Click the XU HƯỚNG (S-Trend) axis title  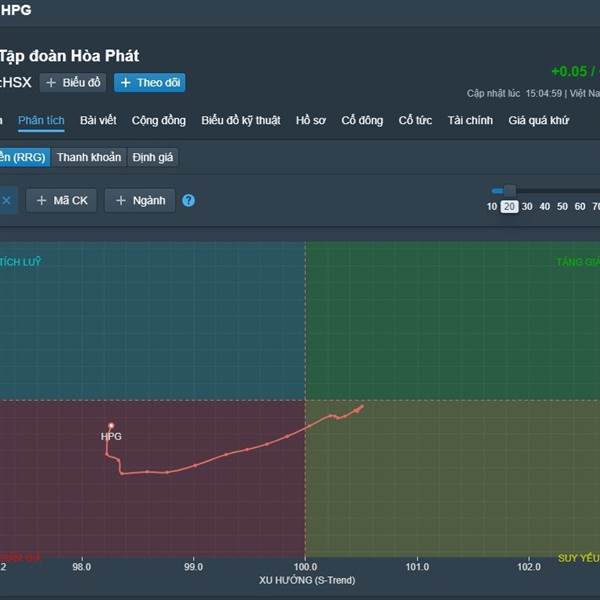pos(307,580)
